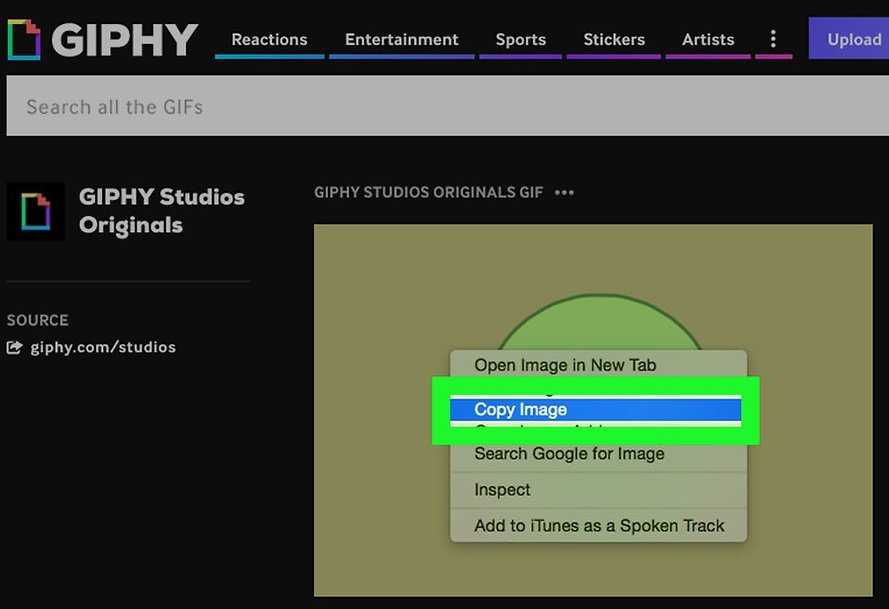Choose Add to iTunes as a Spoken Track
Viewport: 889px width, 609px height.
pos(599,526)
